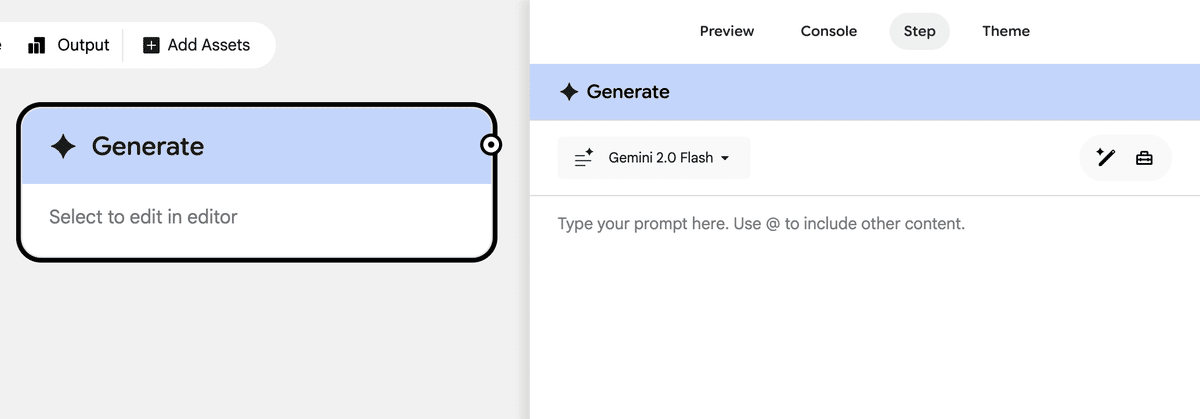This screenshot has height=419, width=1200.
Task: Select the Step tab
Action: click(x=919, y=31)
